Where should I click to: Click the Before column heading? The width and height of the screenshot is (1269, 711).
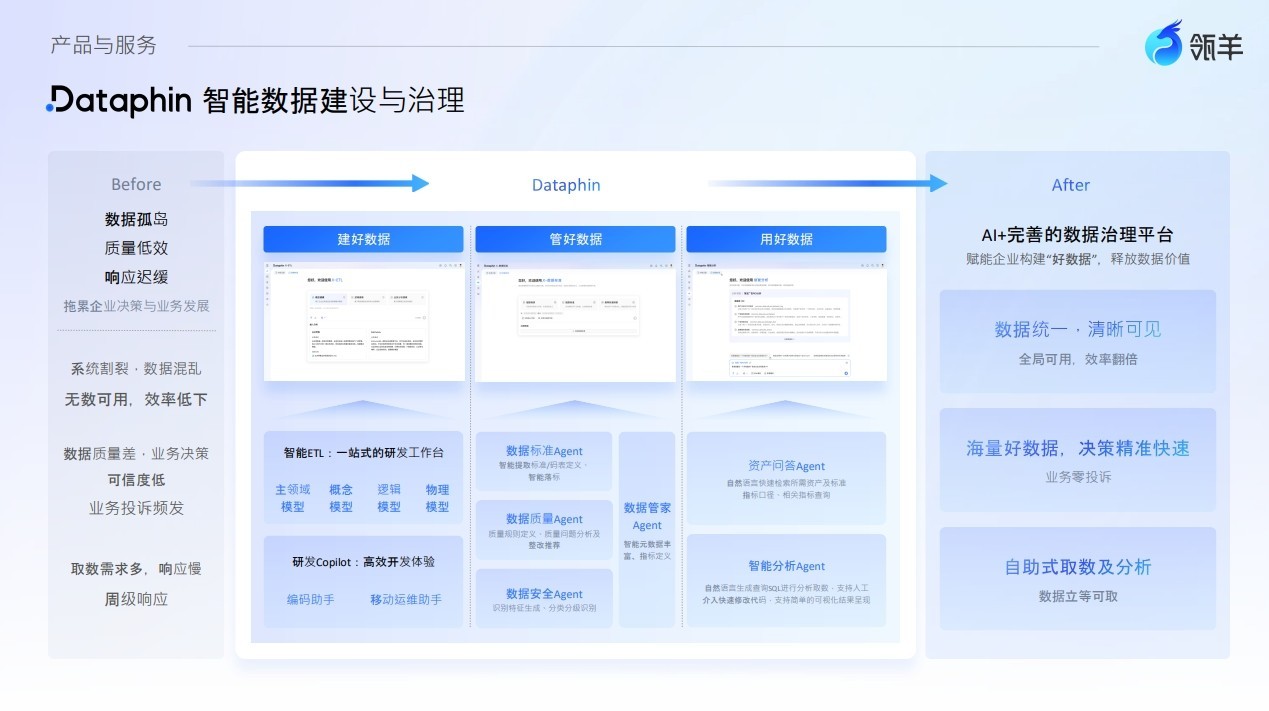click(x=136, y=184)
